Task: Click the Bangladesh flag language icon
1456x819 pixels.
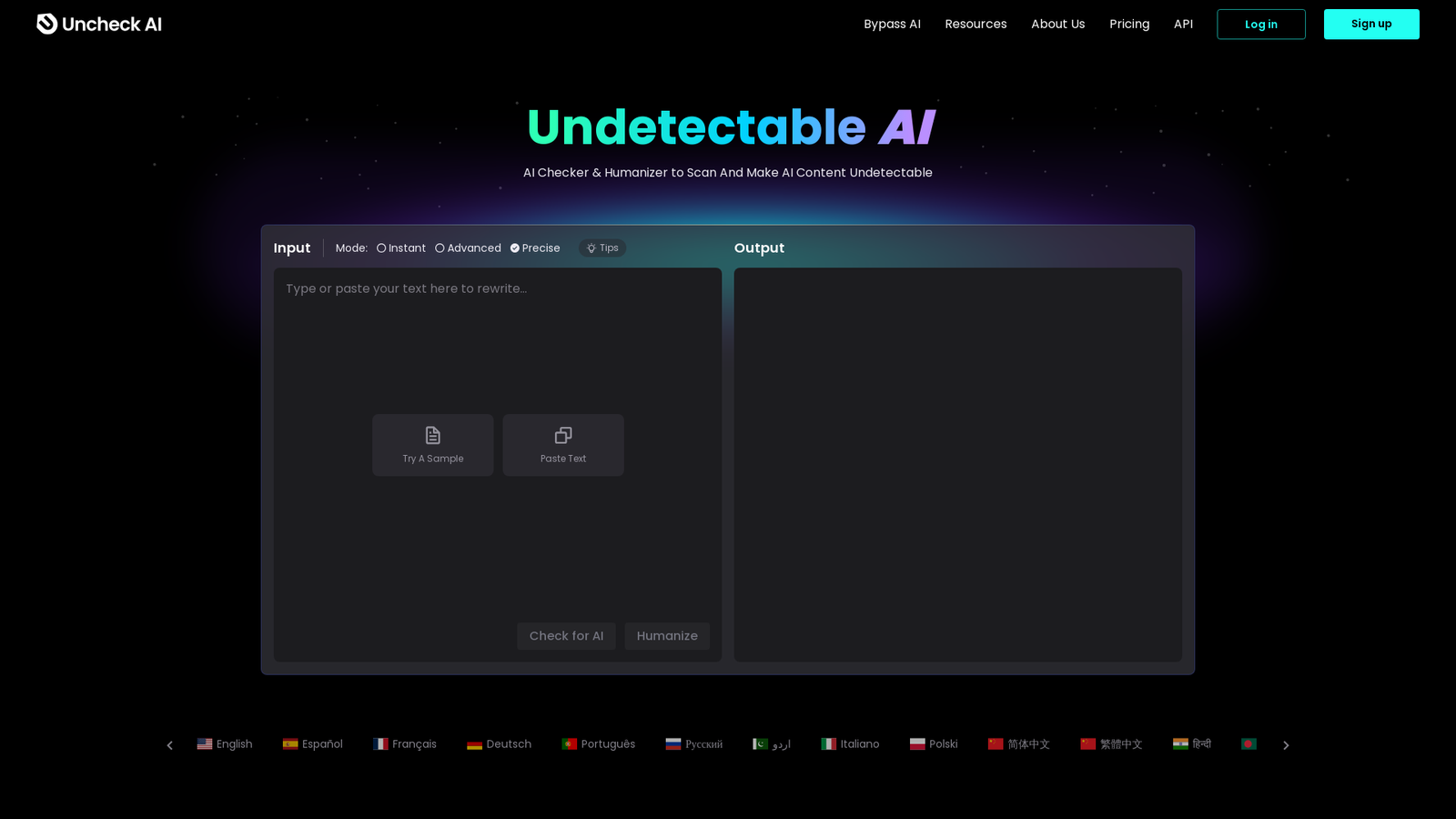Action: coord(1249,744)
